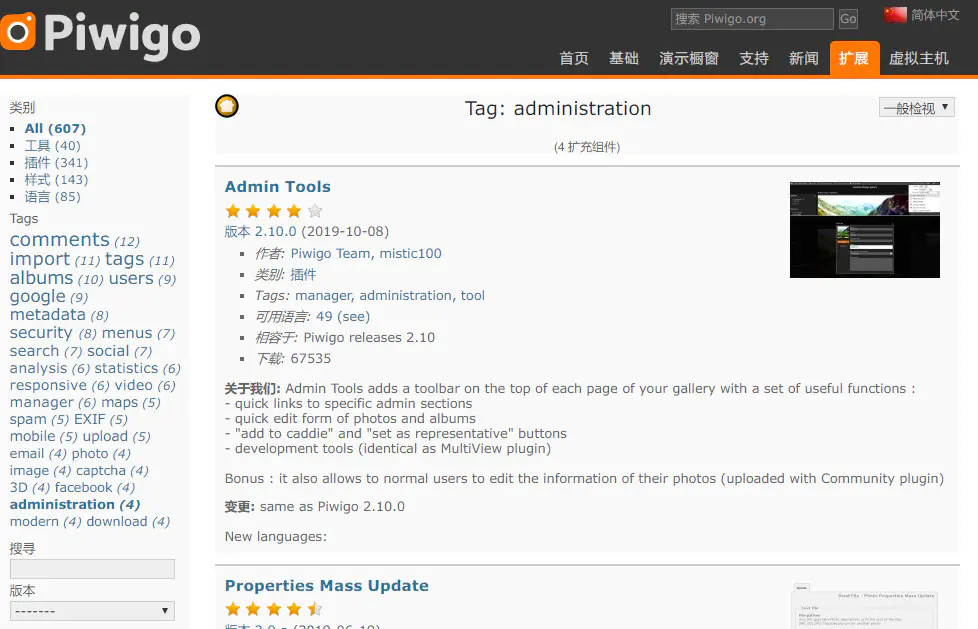Click the yellow tag icon beside 'Tag: administration'

pyautogui.click(x=226, y=105)
